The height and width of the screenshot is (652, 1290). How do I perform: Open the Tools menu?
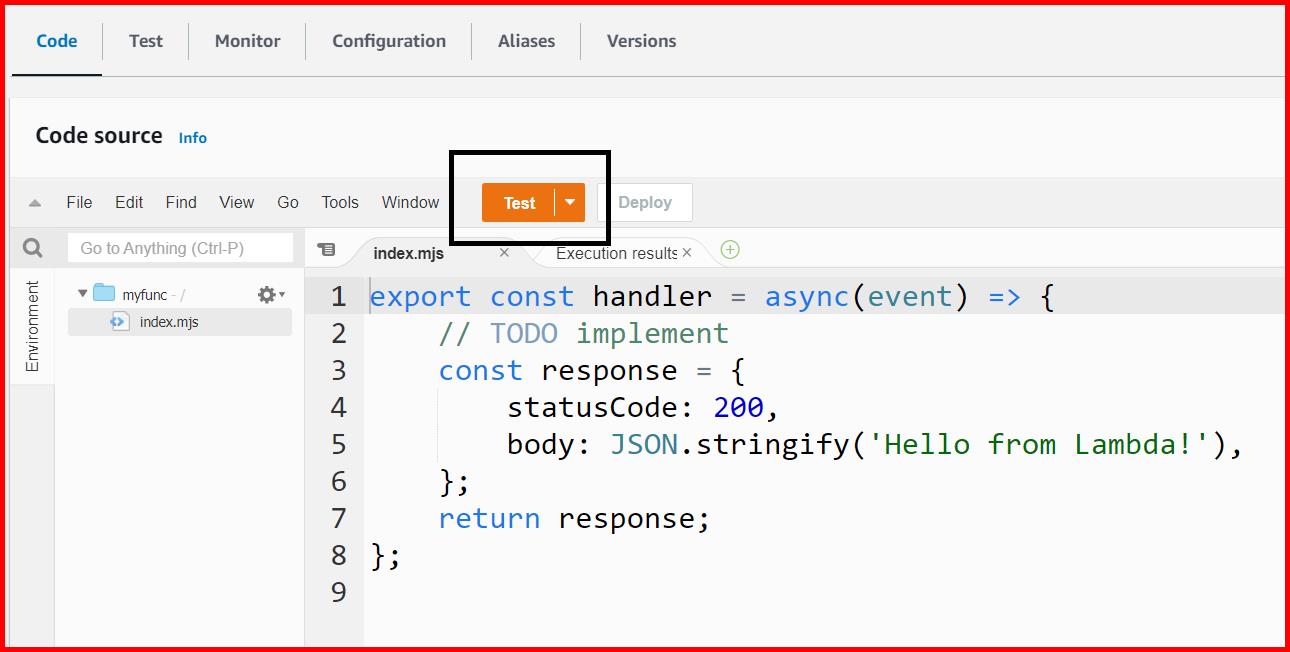340,202
